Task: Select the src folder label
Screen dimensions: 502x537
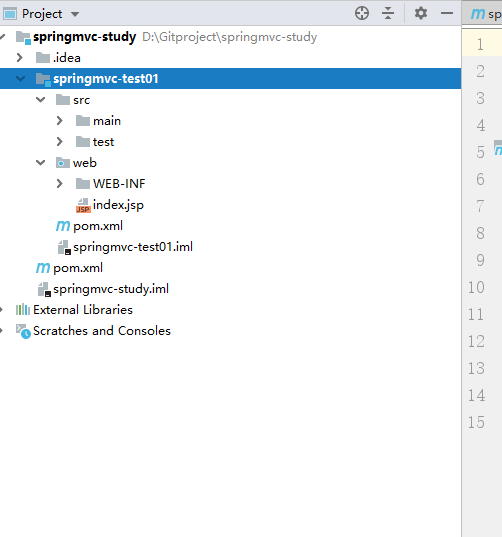Action: pos(81,100)
